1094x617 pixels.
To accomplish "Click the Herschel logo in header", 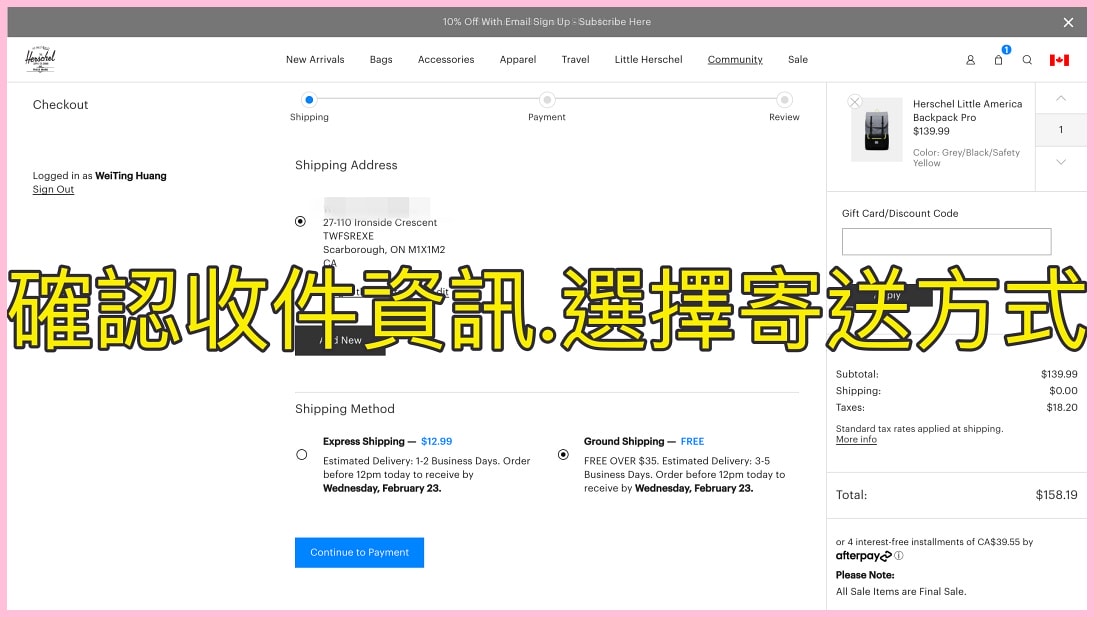I will pos(40,59).
